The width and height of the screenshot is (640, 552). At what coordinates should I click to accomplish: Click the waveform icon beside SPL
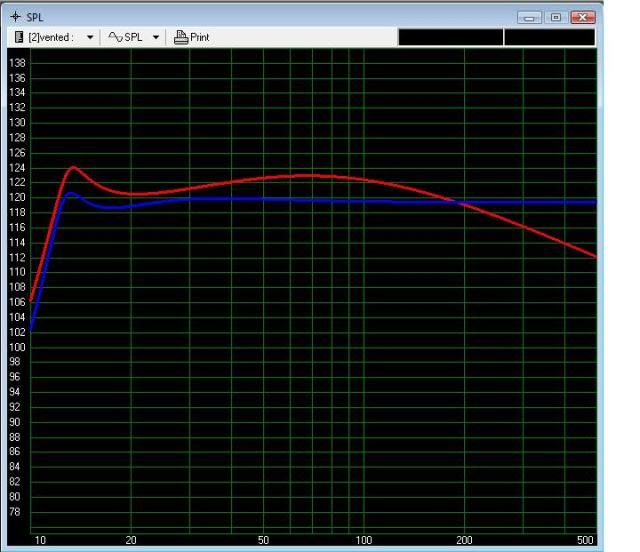[115, 37]
